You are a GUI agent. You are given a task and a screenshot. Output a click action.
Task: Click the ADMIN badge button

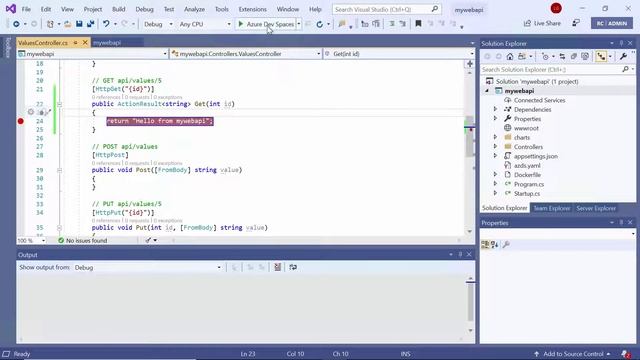click(x=611, y=23)
